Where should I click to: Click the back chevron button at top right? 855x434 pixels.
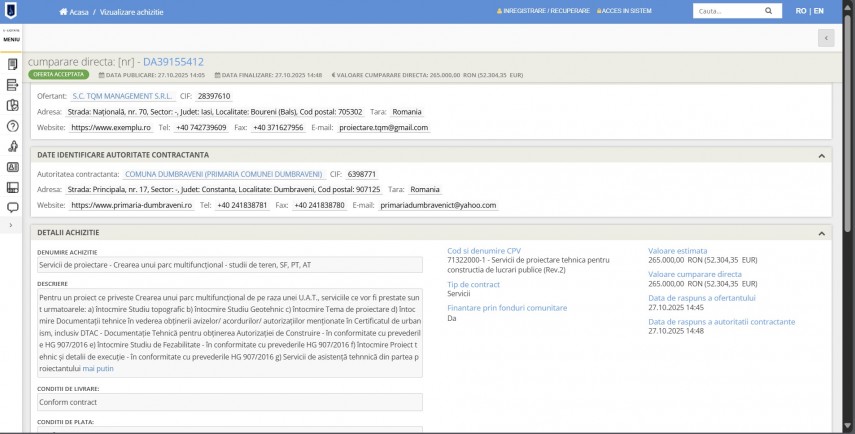coord(826,38)
